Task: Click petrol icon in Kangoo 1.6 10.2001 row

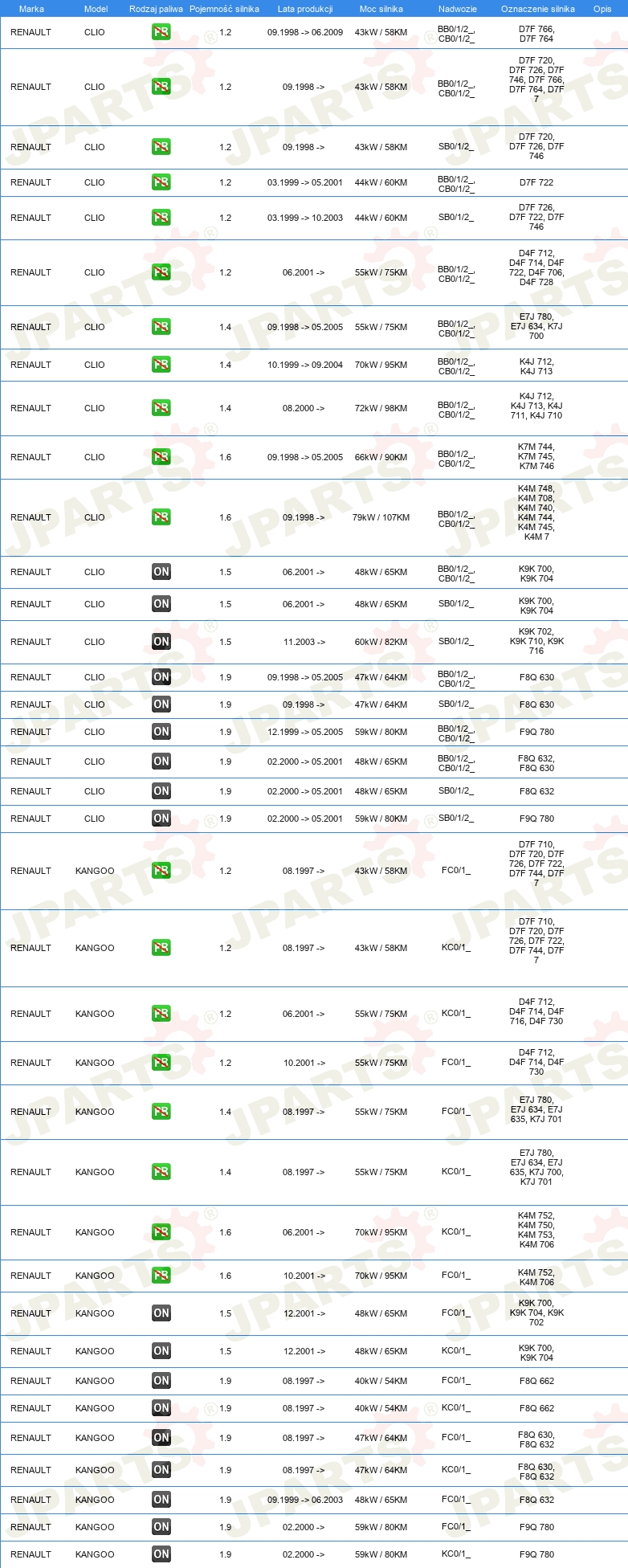Action: point(161,1276)
